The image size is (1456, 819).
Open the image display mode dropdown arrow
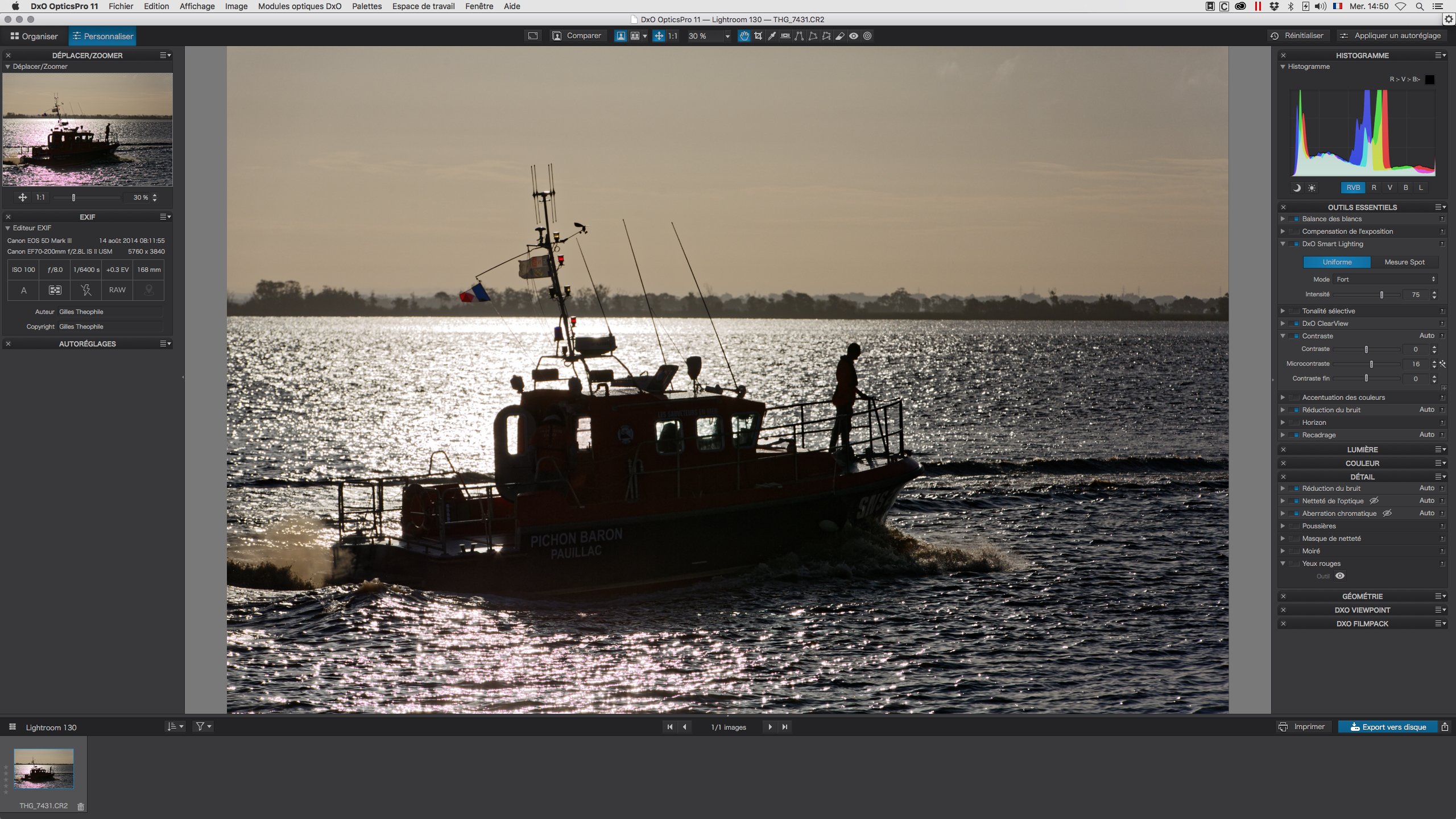pyautogui.click(x=645, y=36)
